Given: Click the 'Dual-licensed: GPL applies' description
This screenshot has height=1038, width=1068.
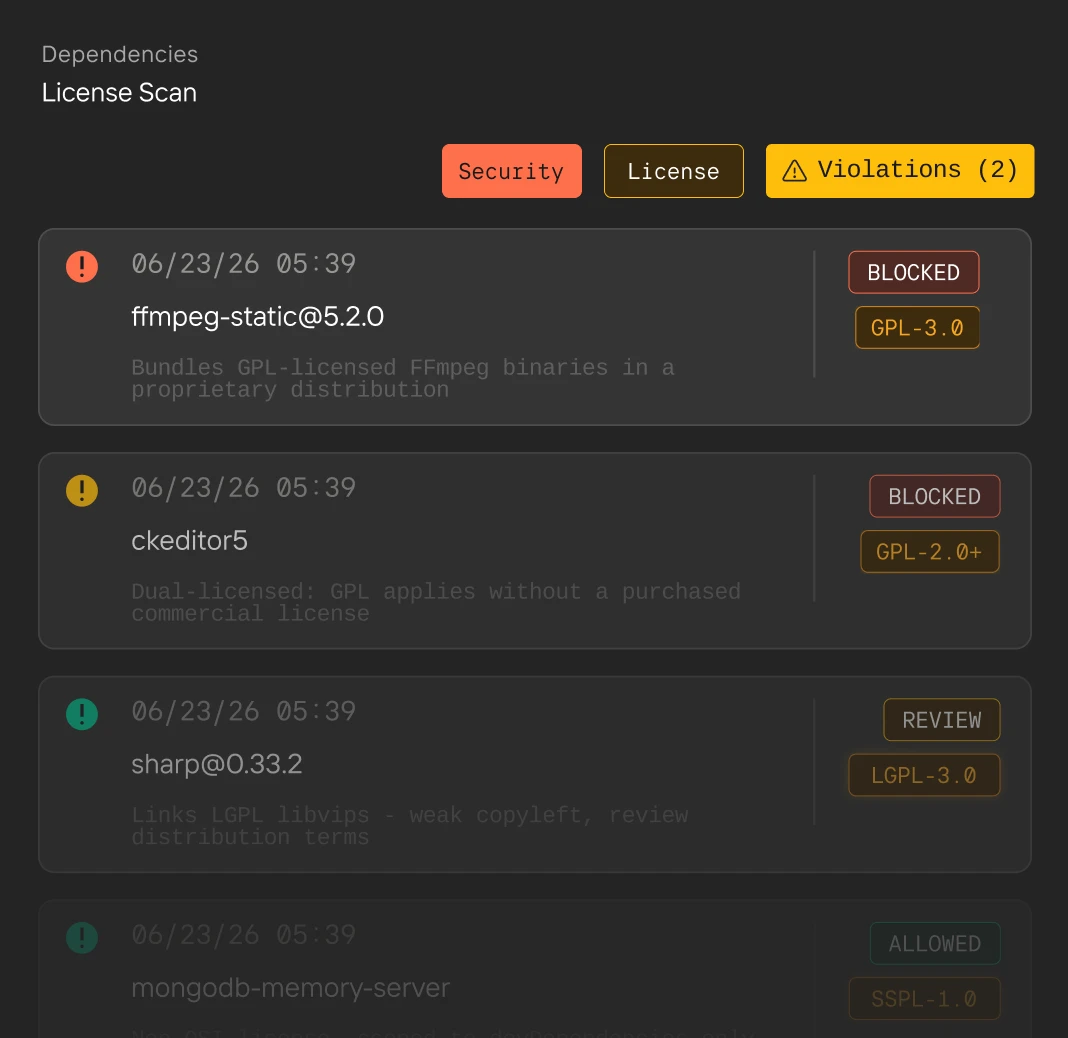Looking at the screenshot, I should (x=436, y=603).
